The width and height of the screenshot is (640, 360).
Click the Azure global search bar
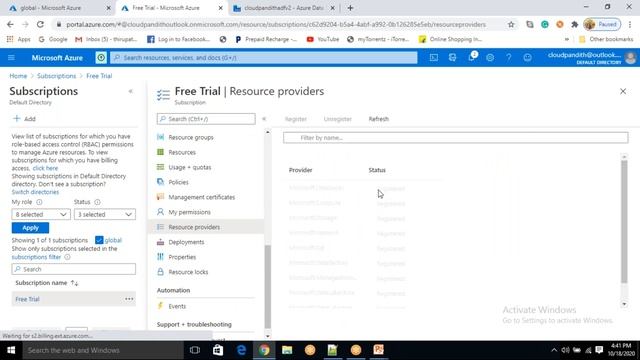tap(264, 58)
